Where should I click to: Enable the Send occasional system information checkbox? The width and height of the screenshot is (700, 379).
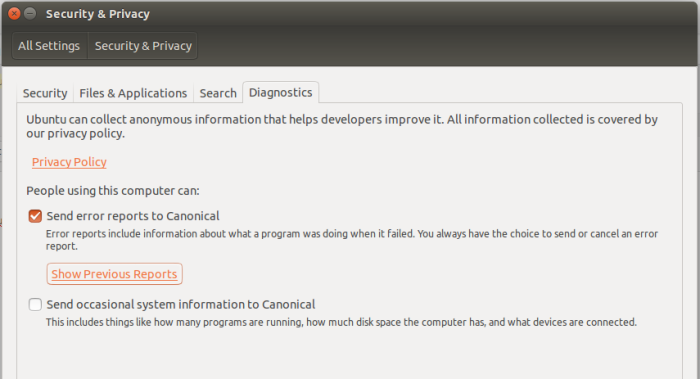[x=35, y=305]
